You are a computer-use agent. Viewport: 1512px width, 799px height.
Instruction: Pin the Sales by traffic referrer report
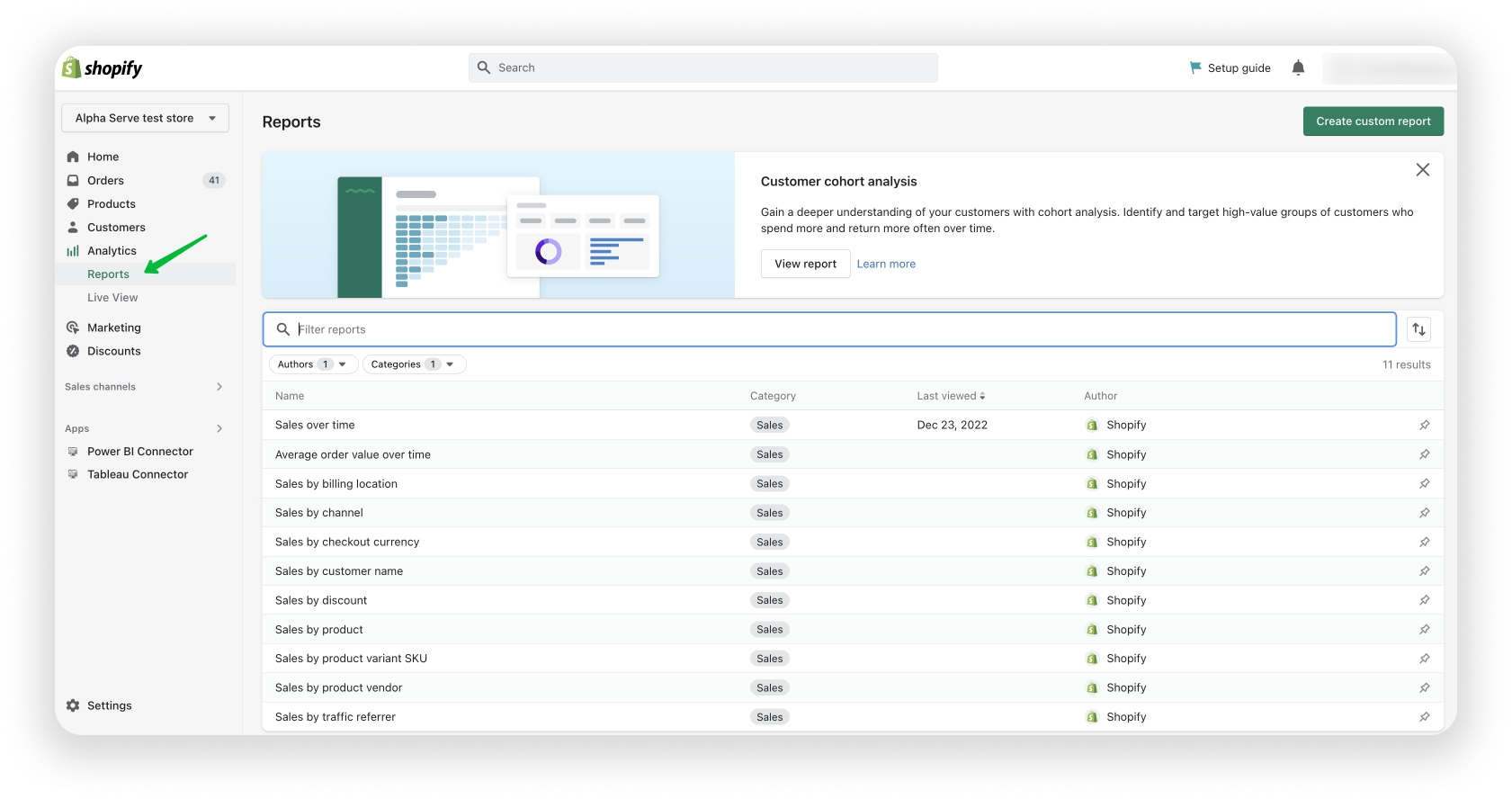point(1424,717)
